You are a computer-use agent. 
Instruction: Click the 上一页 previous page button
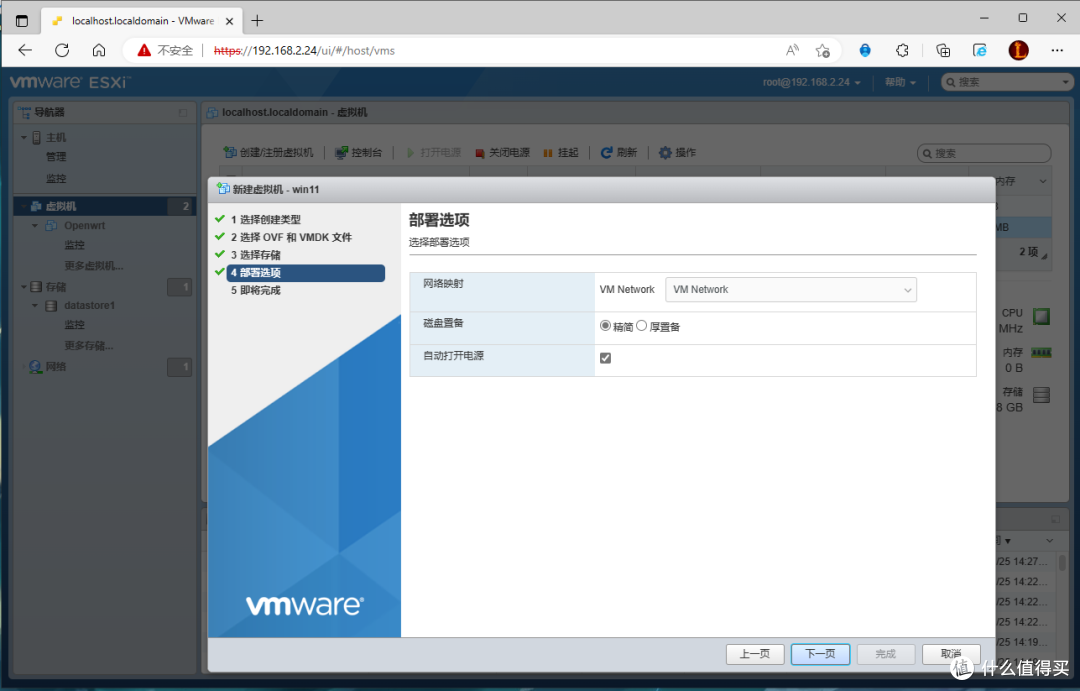pos(755,654)
